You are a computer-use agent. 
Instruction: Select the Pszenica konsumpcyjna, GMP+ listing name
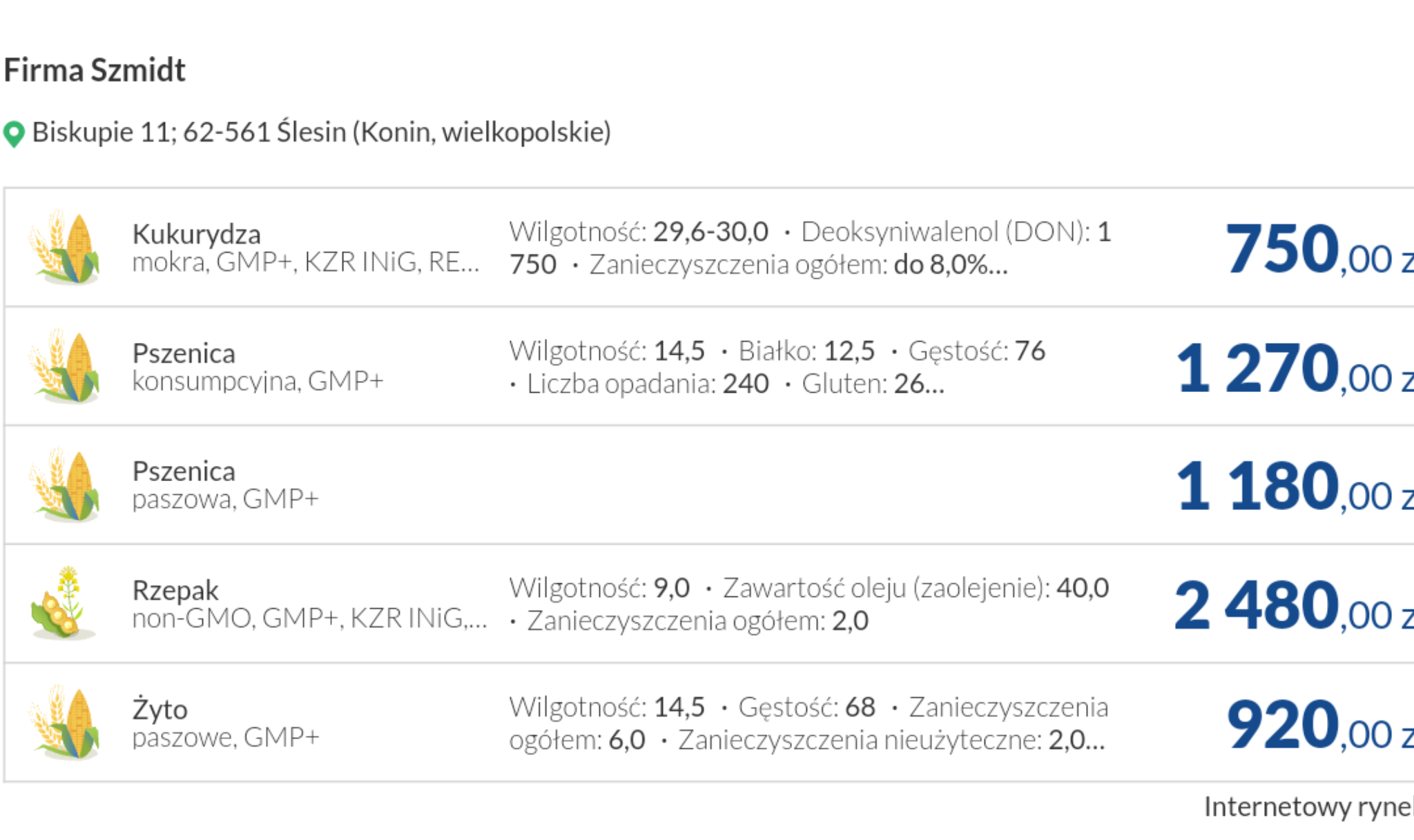(184, 353)
